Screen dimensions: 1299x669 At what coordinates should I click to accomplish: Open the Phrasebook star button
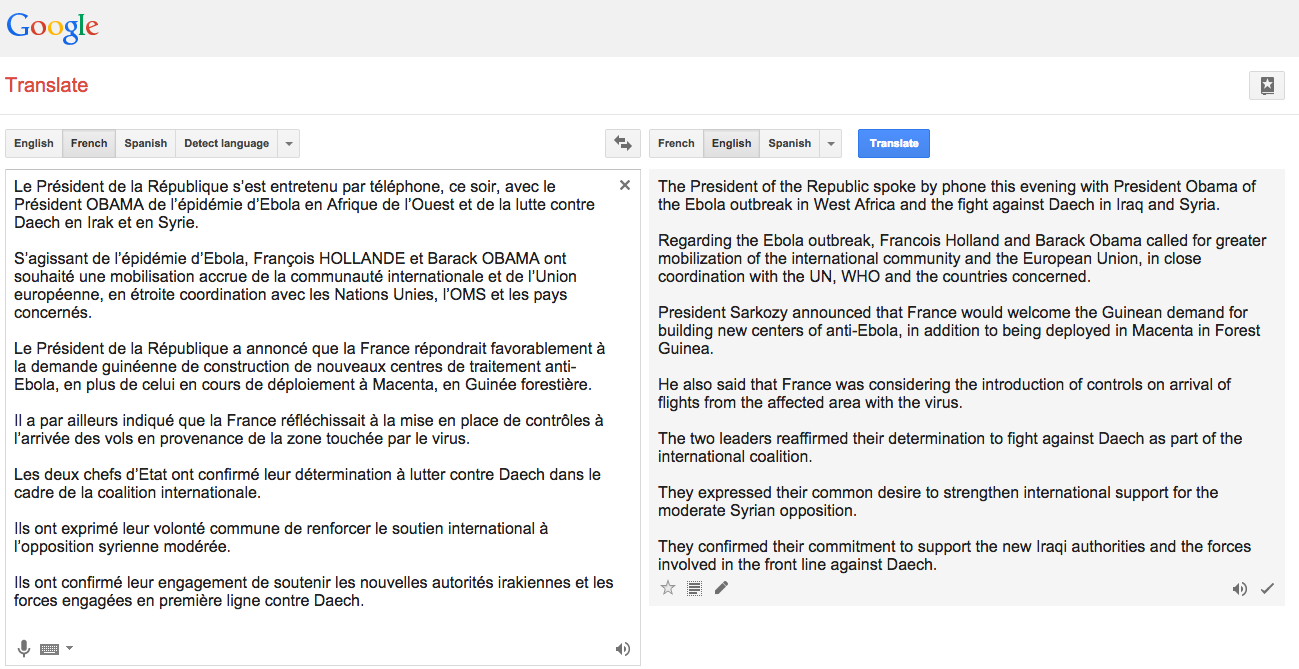[x=1267, y=85]
